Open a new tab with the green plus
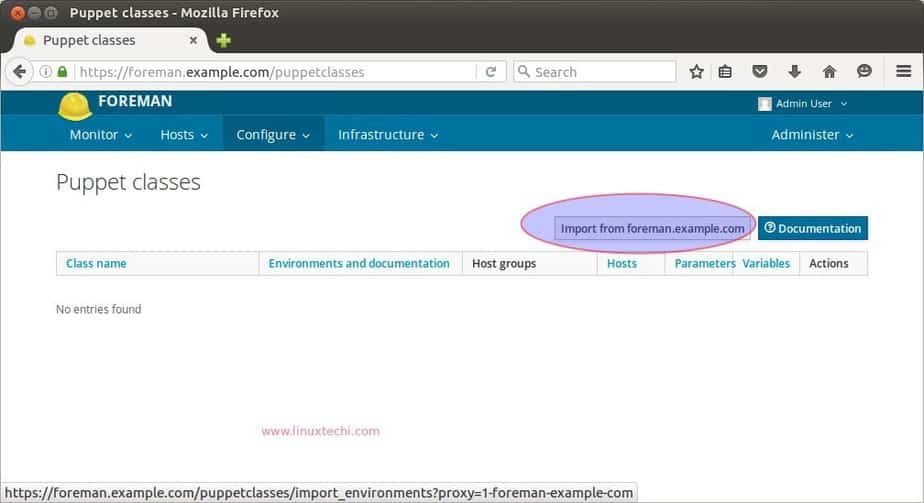The image size is (924, 503). tap(223, 40)
